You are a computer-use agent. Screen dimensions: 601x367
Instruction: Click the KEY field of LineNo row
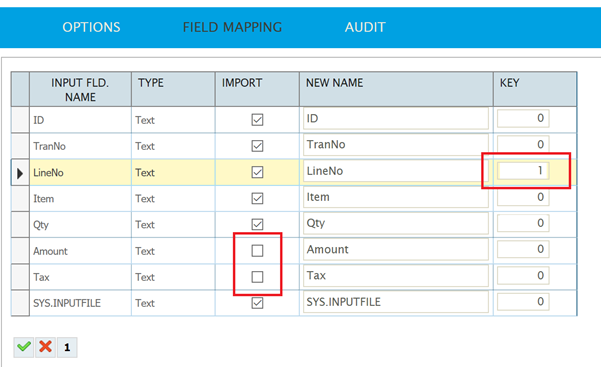523,171
